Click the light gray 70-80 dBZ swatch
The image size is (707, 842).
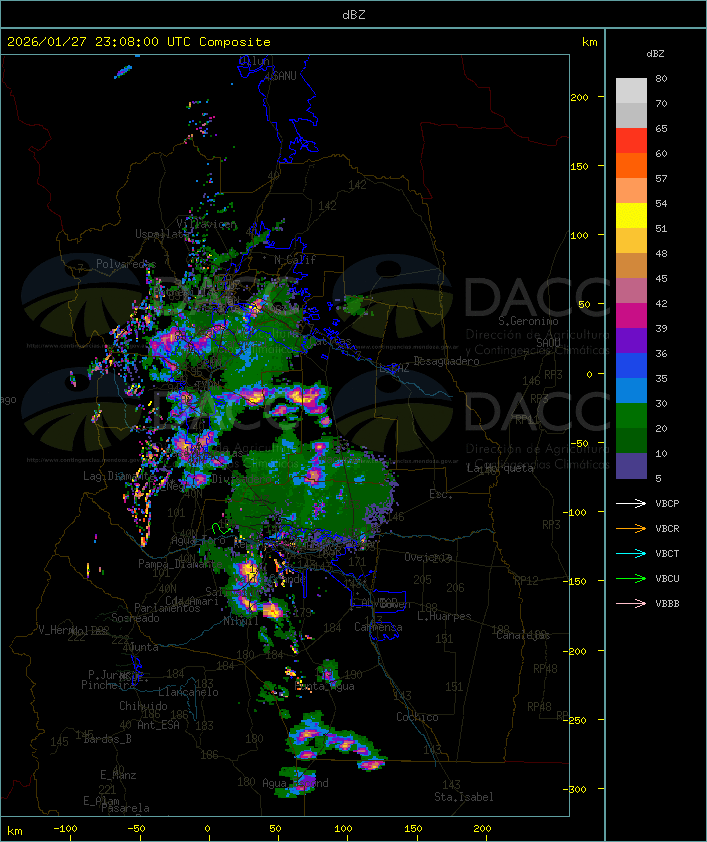pos(631,91)
